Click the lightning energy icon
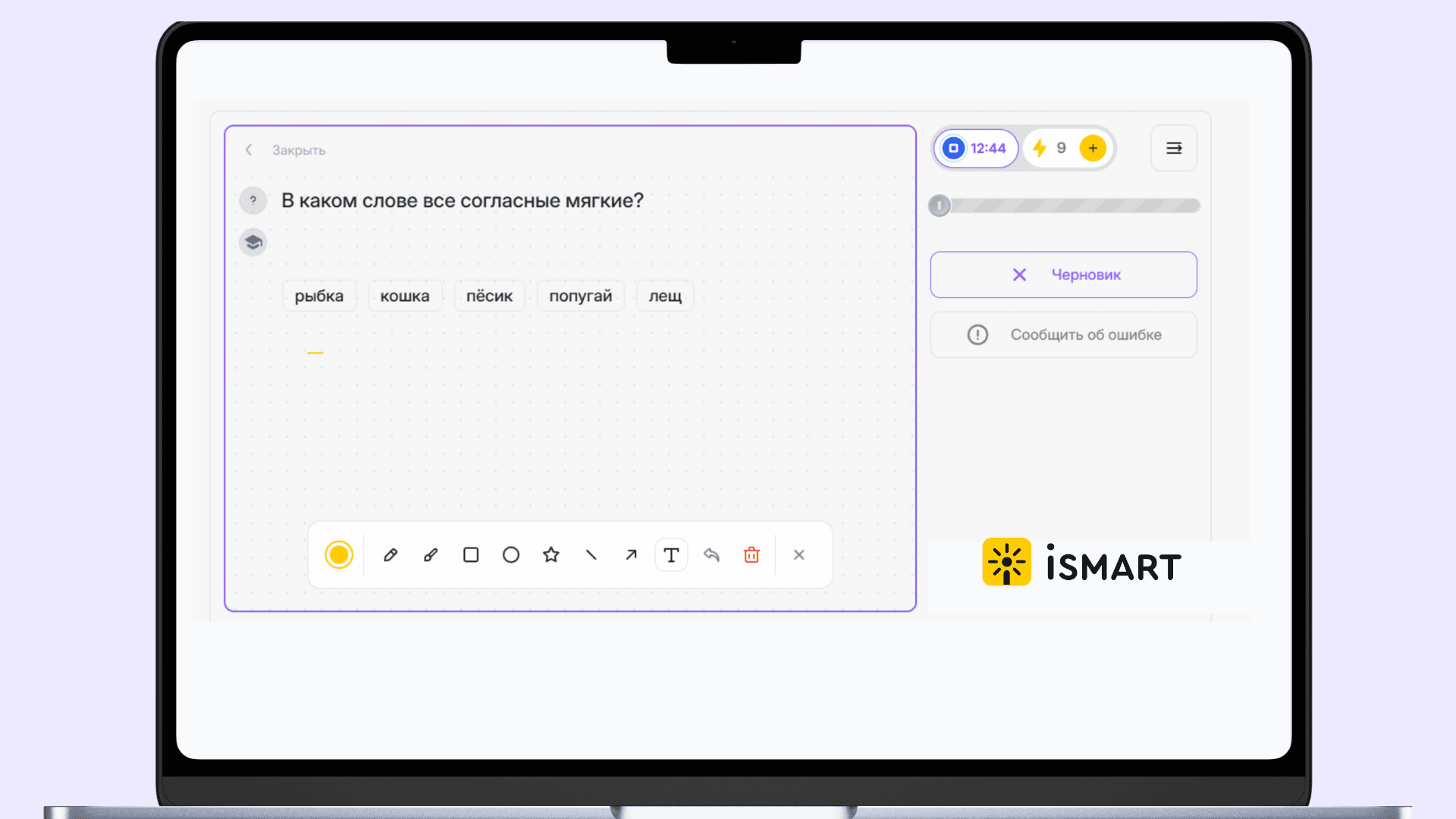Viewport: 1456px width, 819px height. tap(1040, 149)
